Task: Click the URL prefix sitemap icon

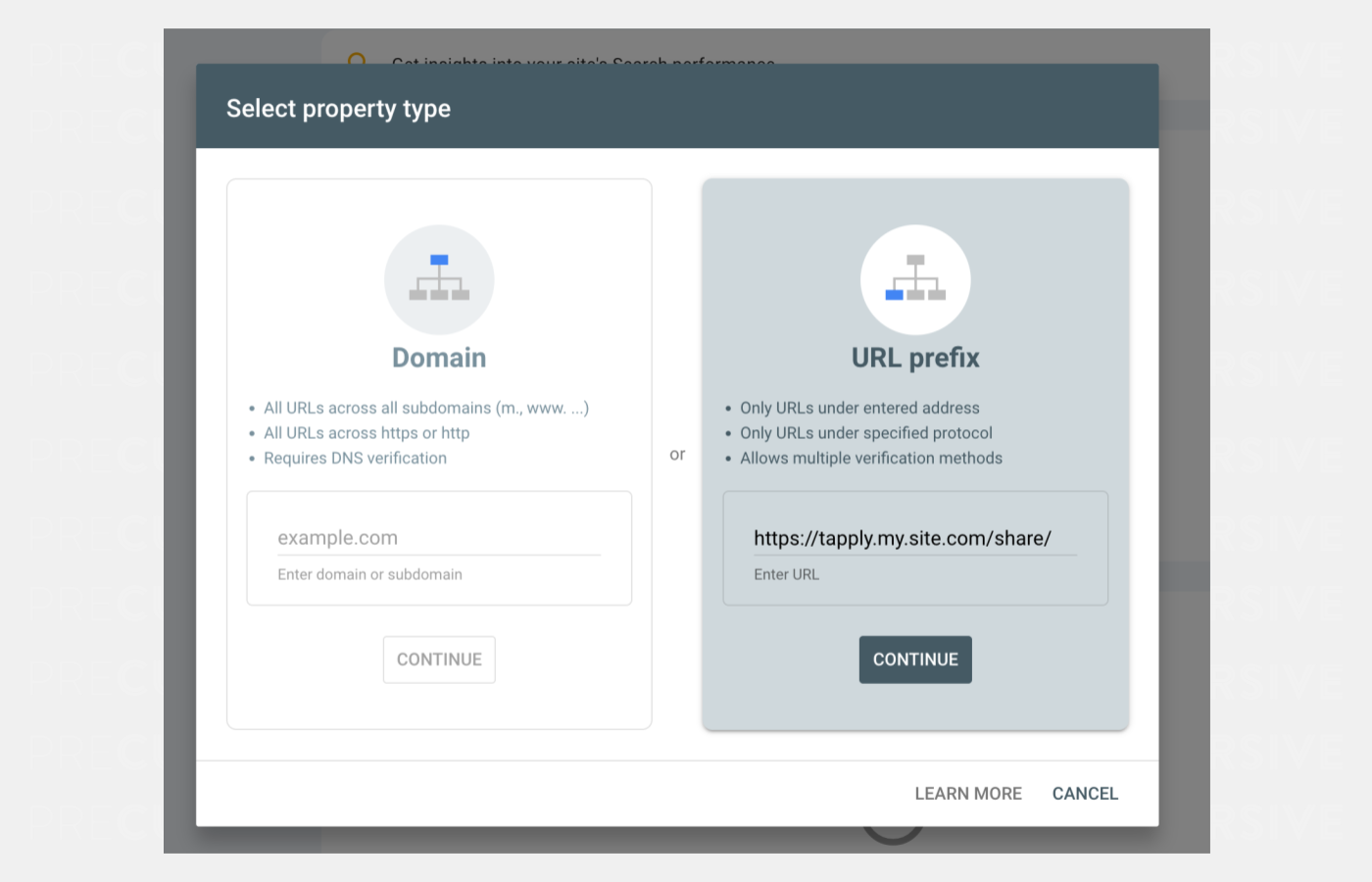Action: point(915,280)
